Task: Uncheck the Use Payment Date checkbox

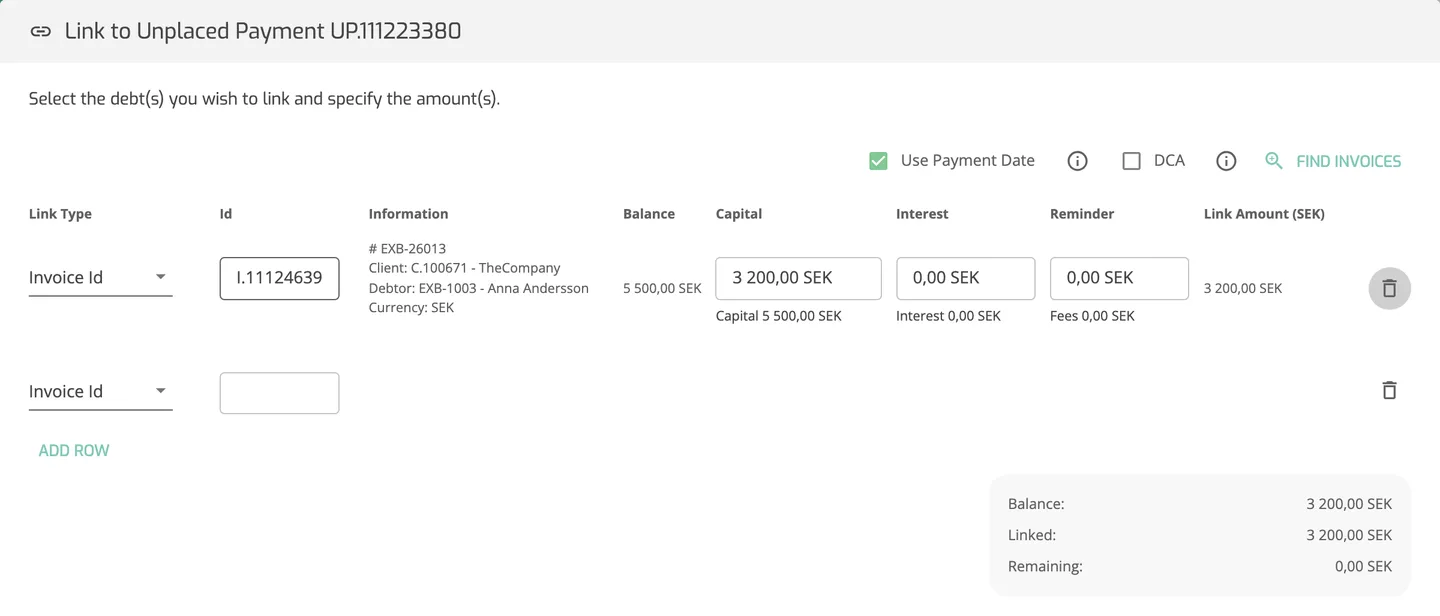Action: pos(878,161)
